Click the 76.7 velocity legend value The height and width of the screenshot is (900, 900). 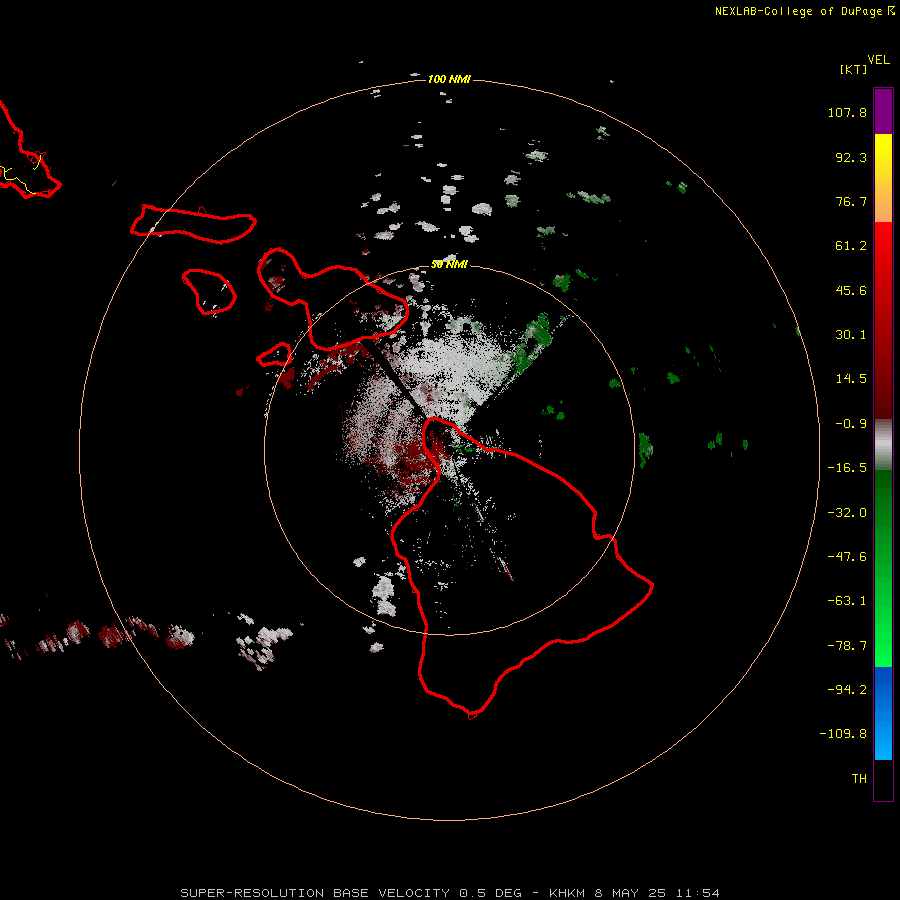tap(851, 201)
